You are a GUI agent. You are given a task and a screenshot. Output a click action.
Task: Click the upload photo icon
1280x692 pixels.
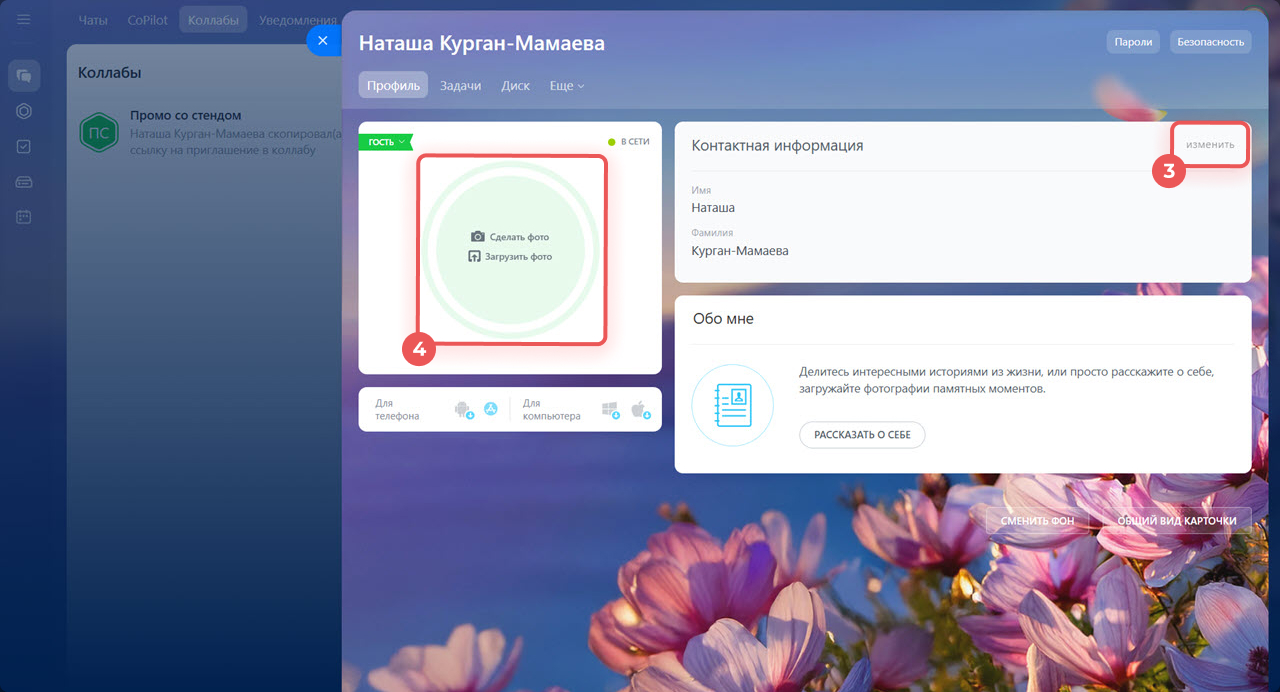476,257
